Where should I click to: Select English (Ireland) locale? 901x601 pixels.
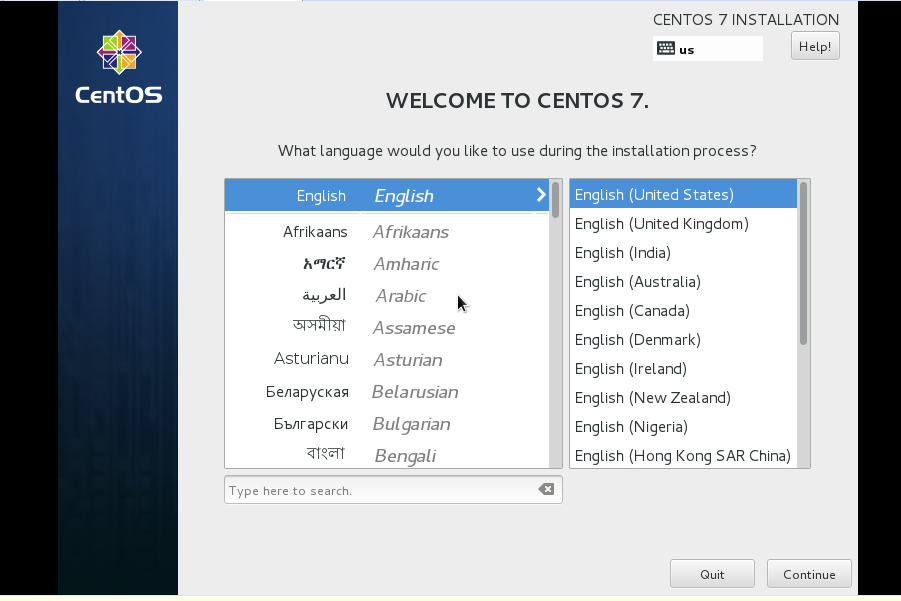pos(683,368)
